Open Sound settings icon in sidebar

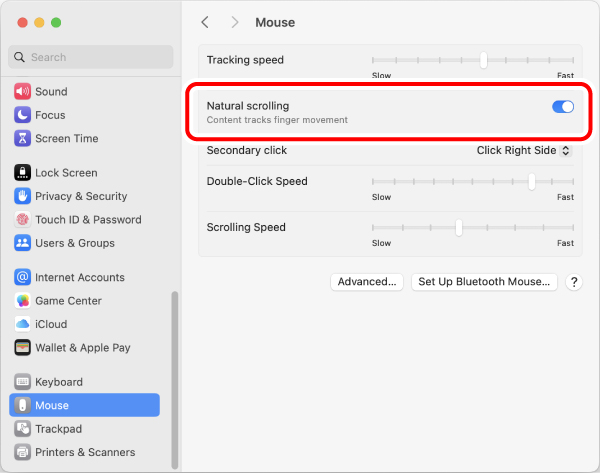(x=23, y=91)
